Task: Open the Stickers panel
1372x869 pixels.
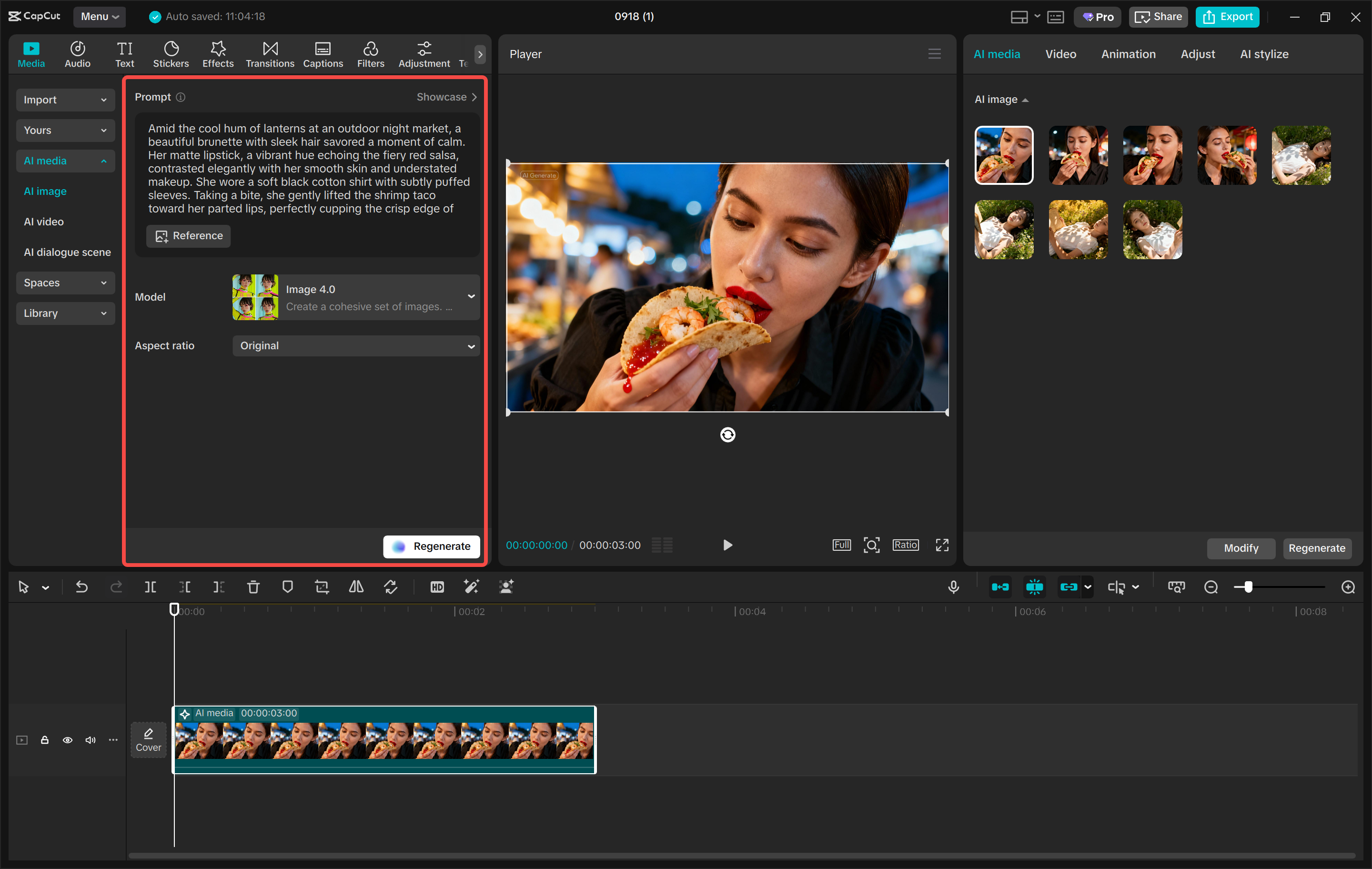Action: [x=171, y=53]
